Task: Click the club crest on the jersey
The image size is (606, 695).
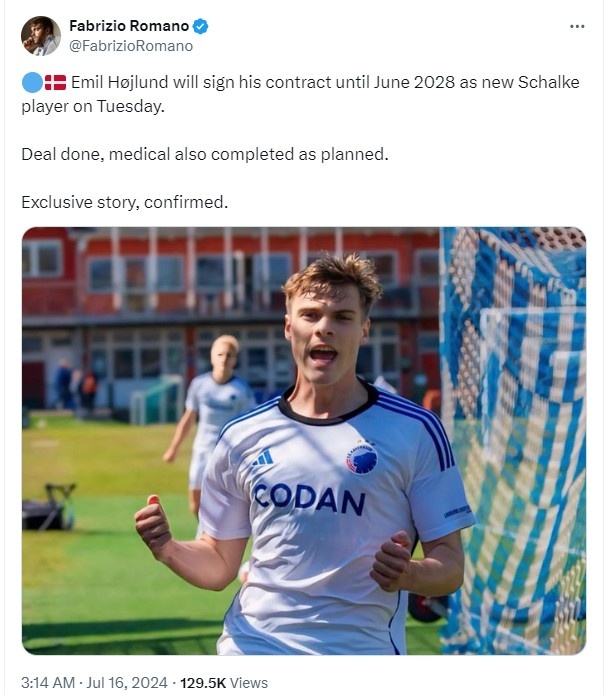Action: 361,457
